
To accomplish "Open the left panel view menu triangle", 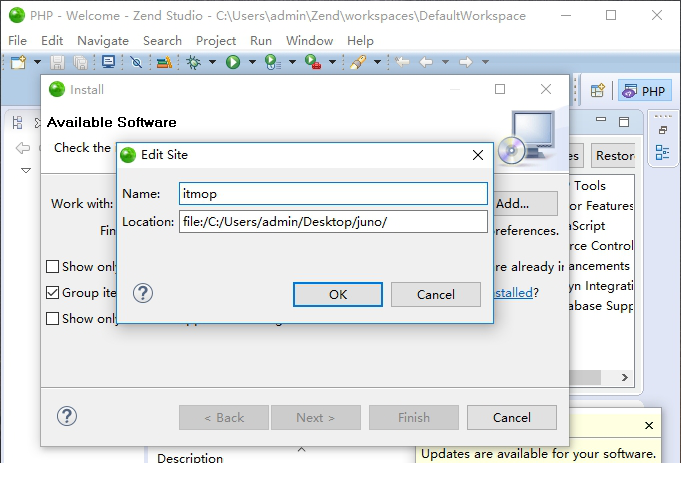I will tap(26, 170).
